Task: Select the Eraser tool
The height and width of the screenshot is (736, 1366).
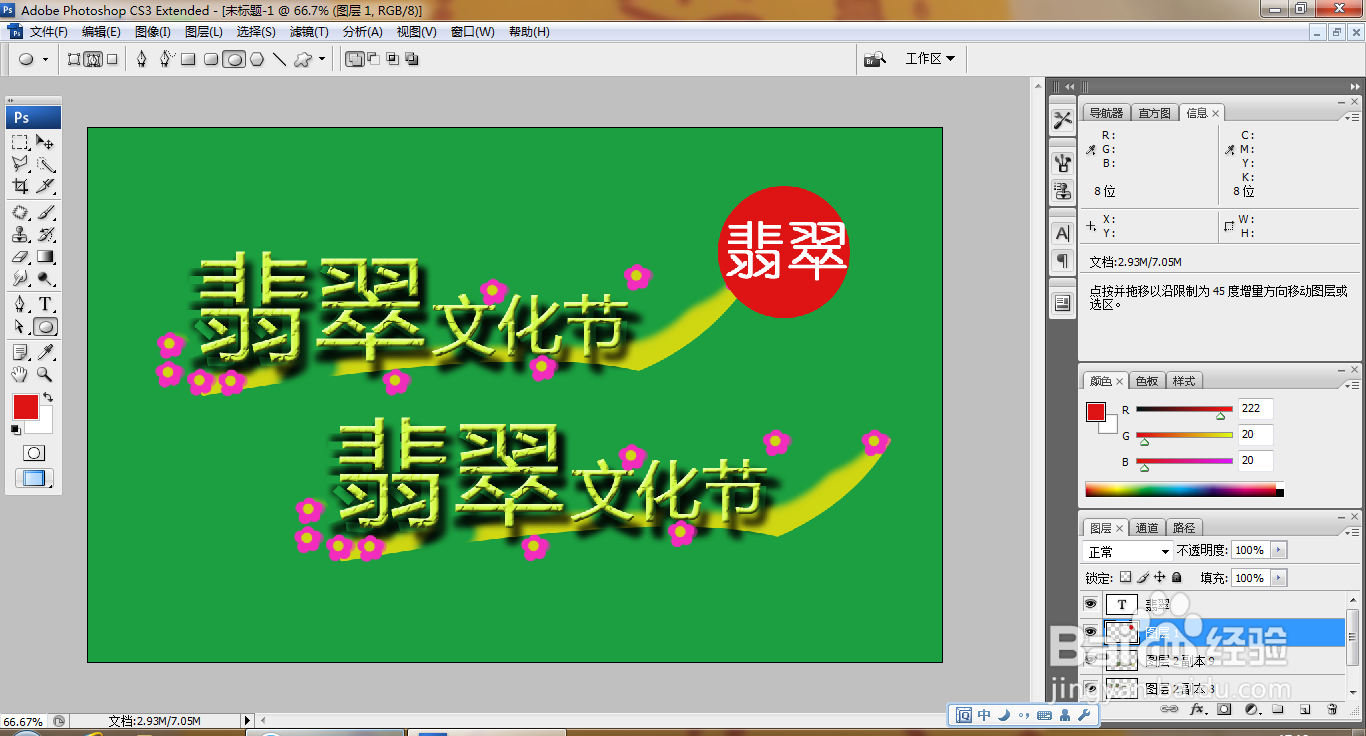Action: point(20,257)
